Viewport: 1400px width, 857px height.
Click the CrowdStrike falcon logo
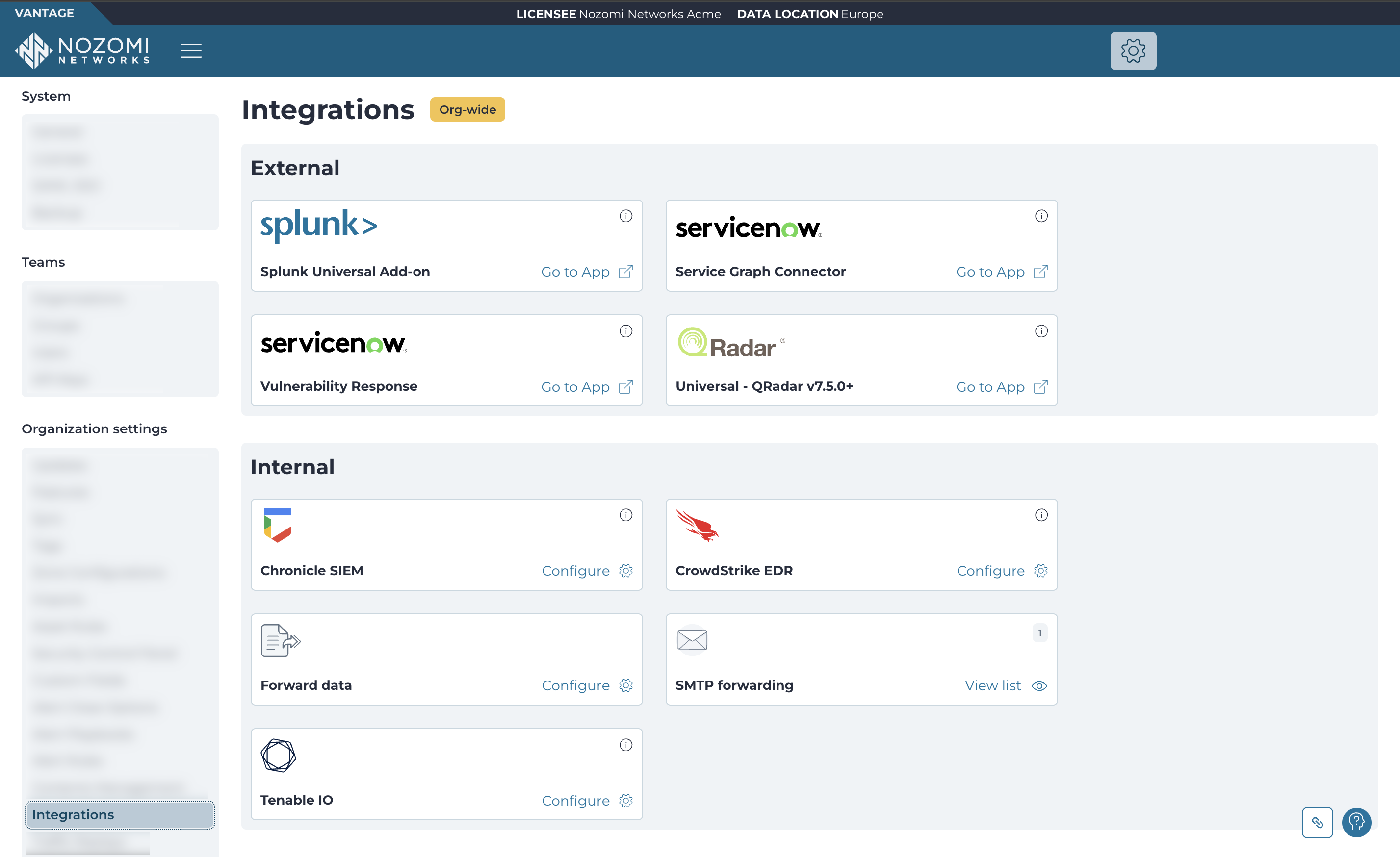(697, 526)
